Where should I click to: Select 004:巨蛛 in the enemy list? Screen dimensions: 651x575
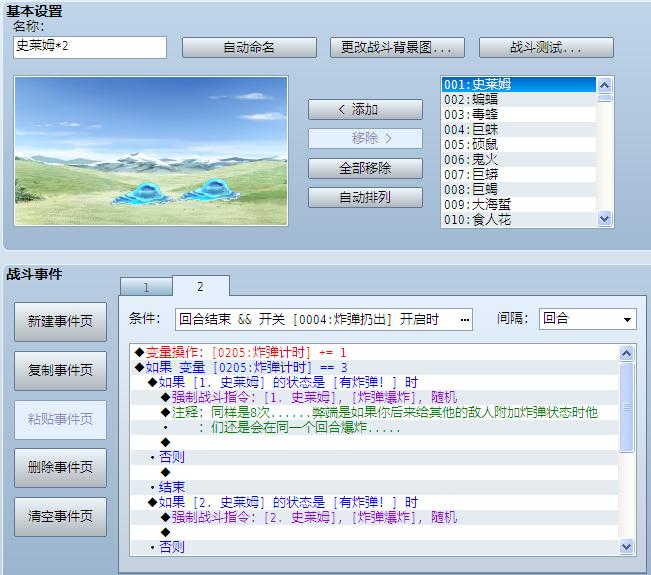tap(519, 130)
